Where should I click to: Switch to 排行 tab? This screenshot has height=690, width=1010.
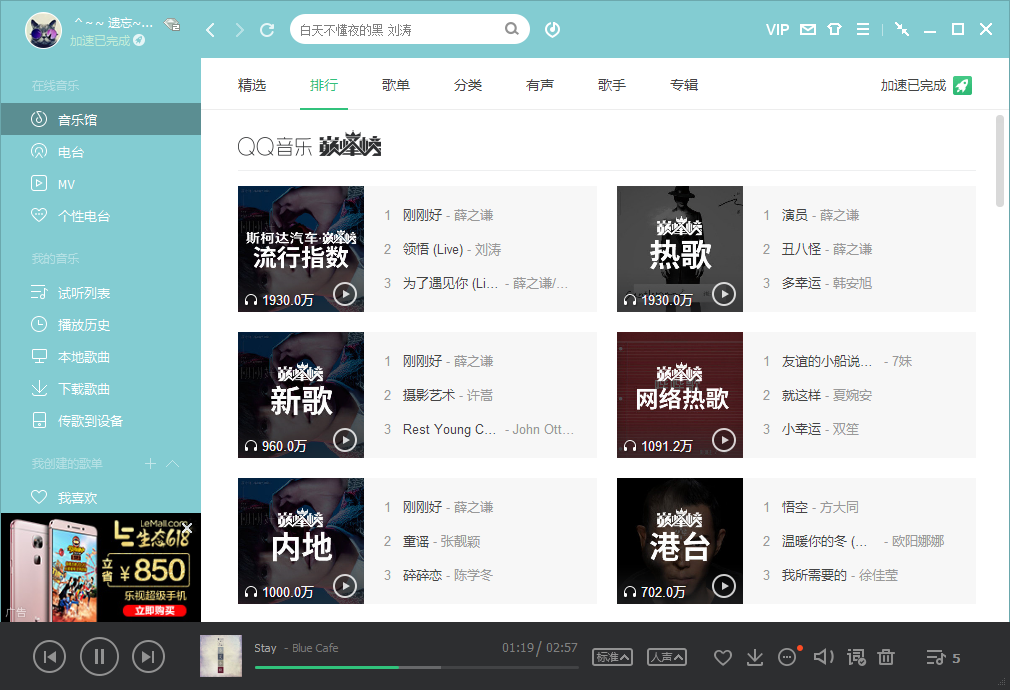pyautogui.click(x=324, y=85)
